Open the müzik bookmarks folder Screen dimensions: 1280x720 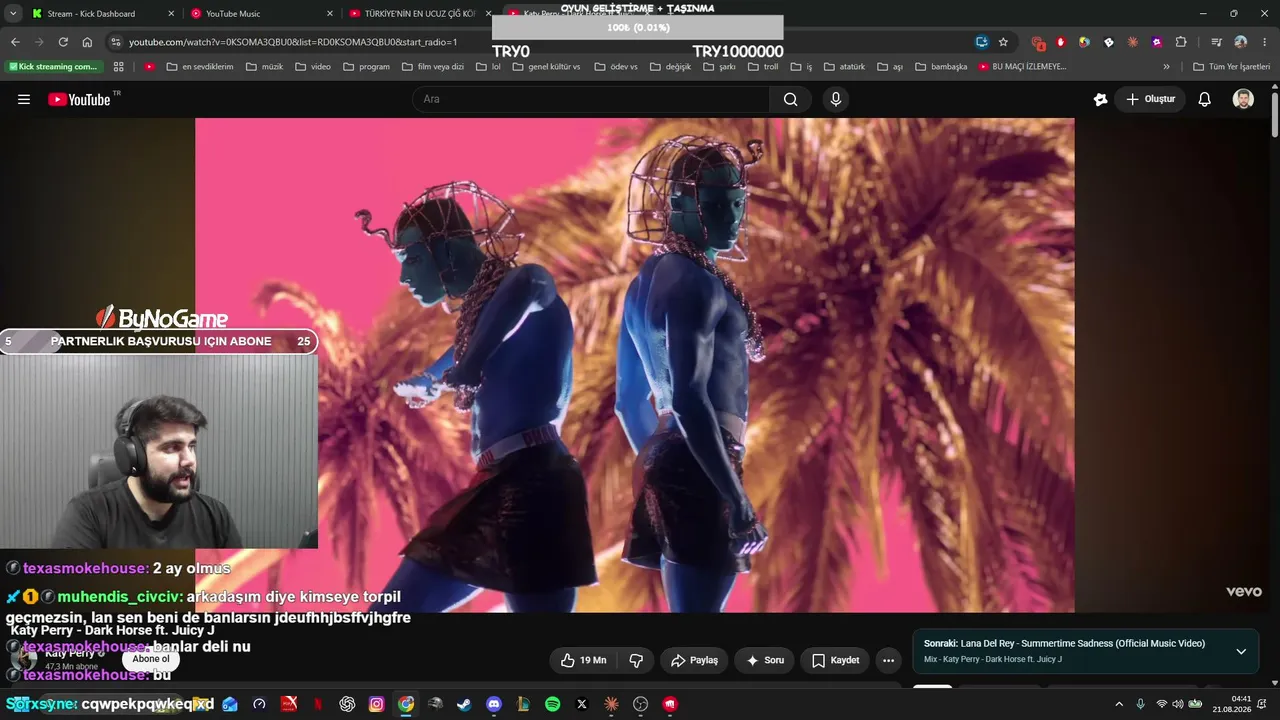pyautogui.click(x=264, y=67)
